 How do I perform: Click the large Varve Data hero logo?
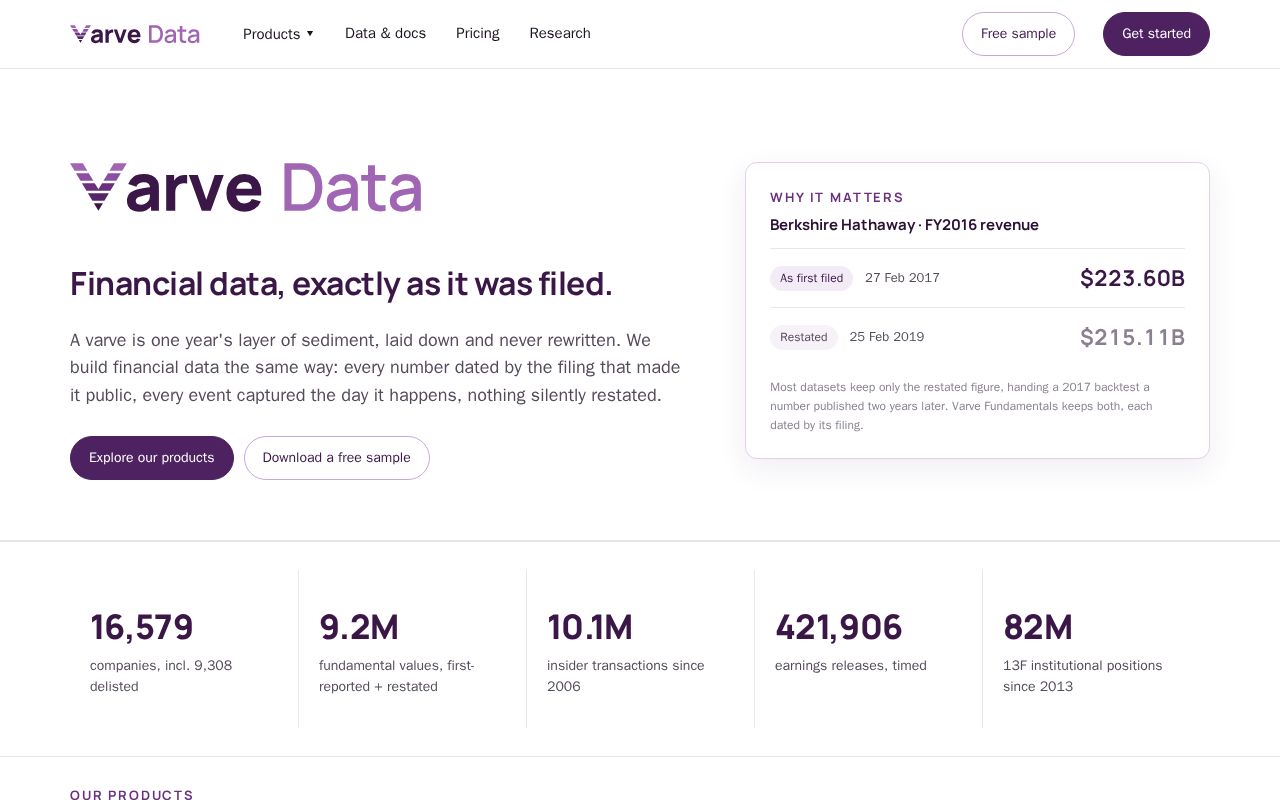click(x=246, y=187)
